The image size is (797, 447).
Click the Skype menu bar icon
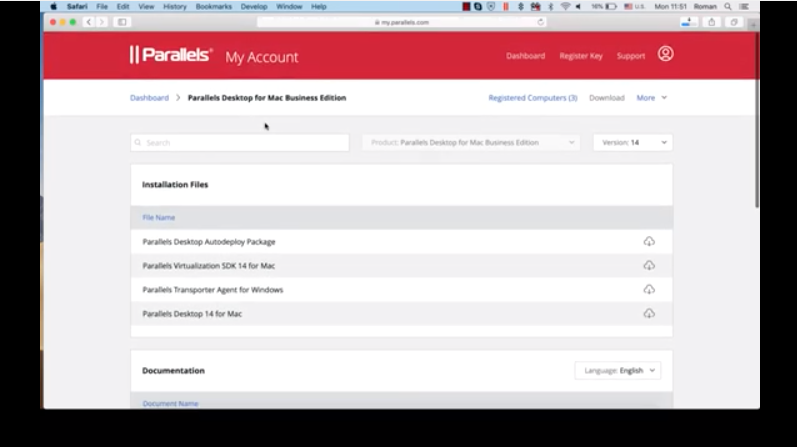click(x=478, y=7)
